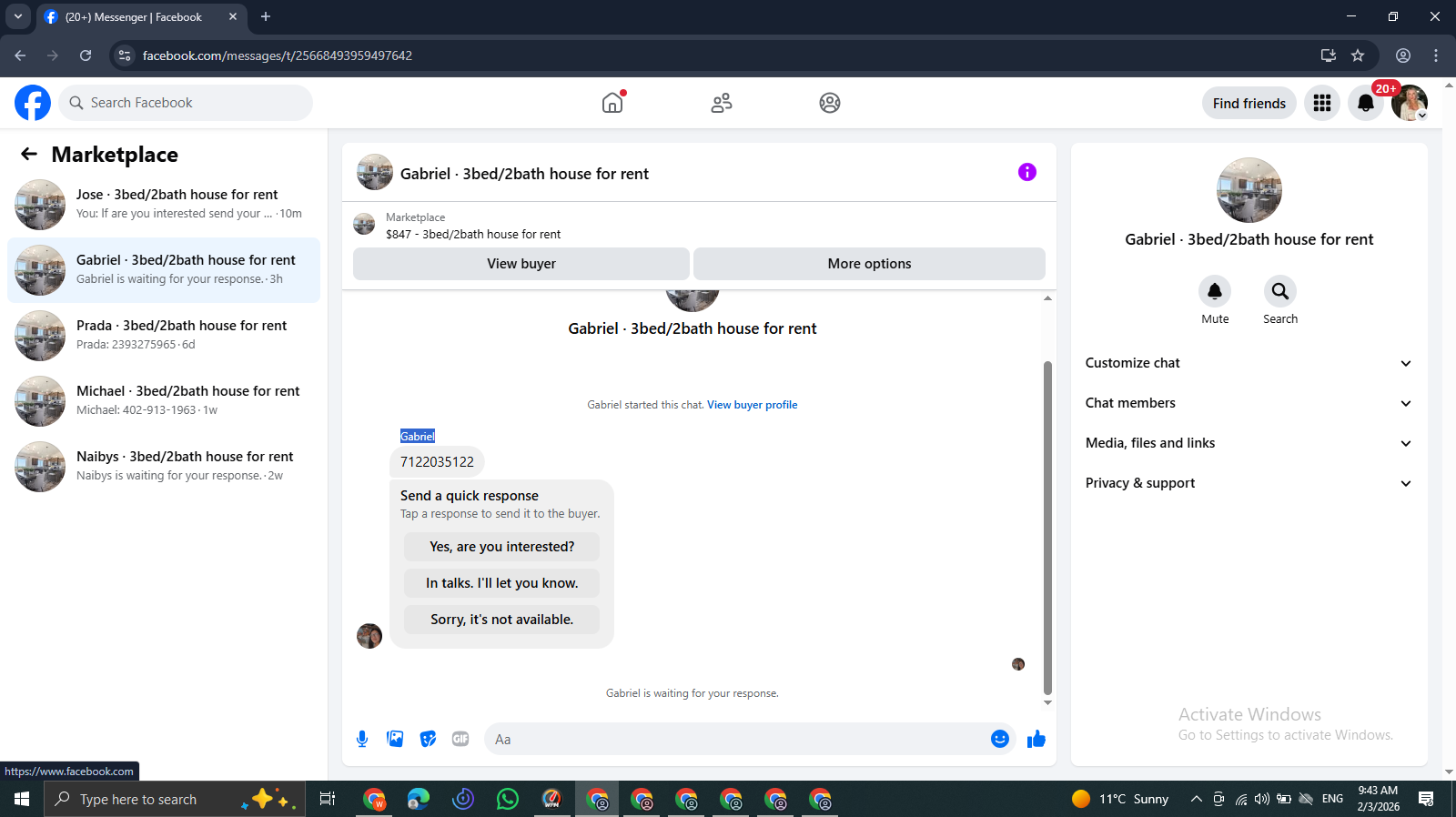Toggle the purple conversation information icon
This screenshot has width=1456, height=817.
pos(1027,172)
